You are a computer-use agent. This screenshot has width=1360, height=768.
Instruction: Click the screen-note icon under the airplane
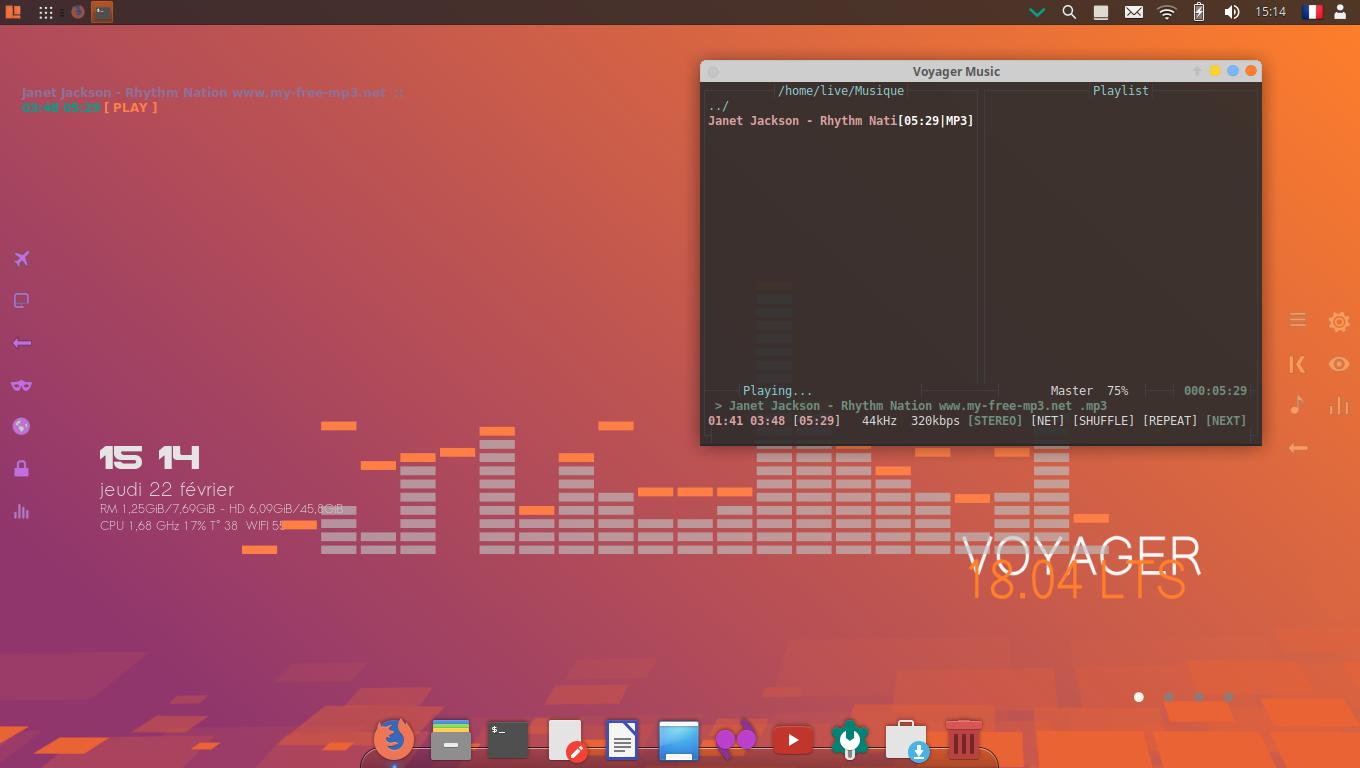[x=21, y=301]
